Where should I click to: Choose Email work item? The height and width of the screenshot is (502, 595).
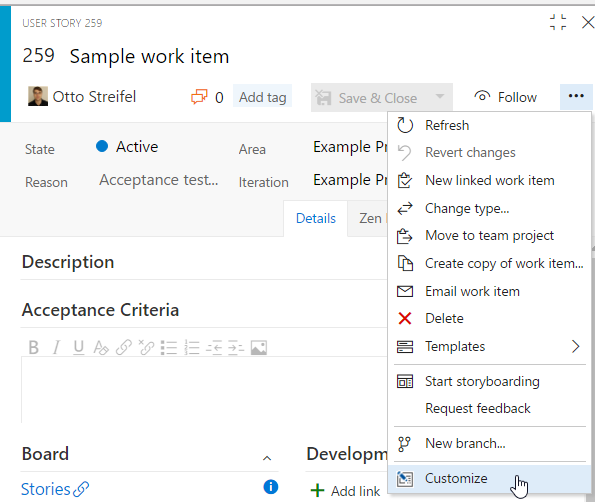(490, 291)
